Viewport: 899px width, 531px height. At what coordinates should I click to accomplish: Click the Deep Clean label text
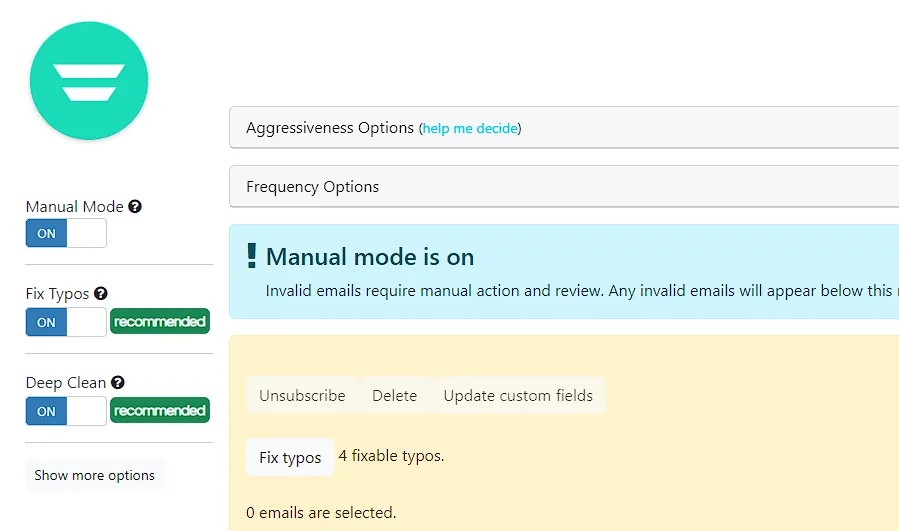tap(66, 383)
